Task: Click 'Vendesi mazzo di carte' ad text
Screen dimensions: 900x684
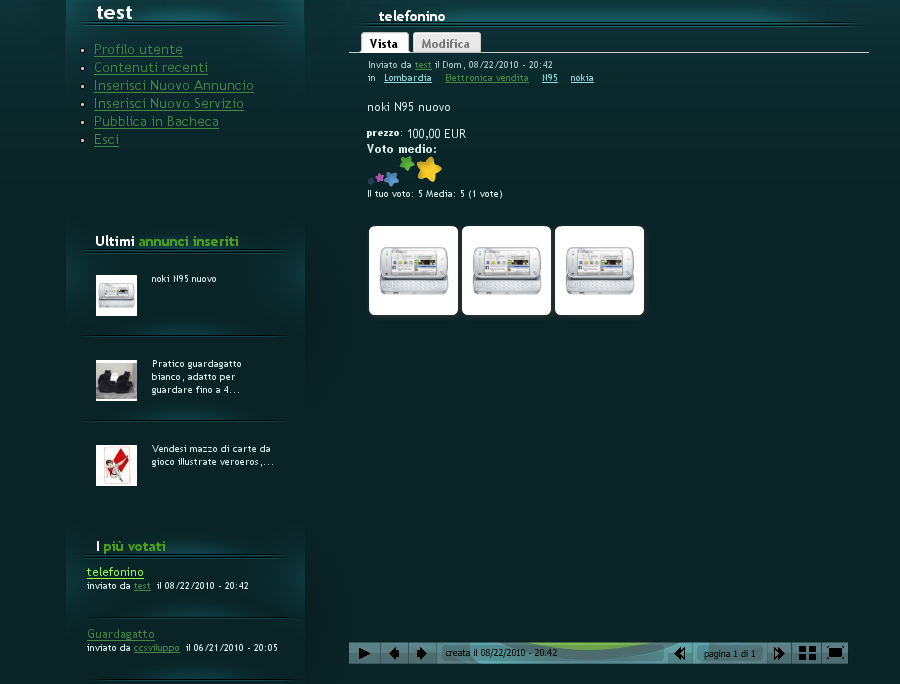Action: pyautogui.click(x=212, y=455)
